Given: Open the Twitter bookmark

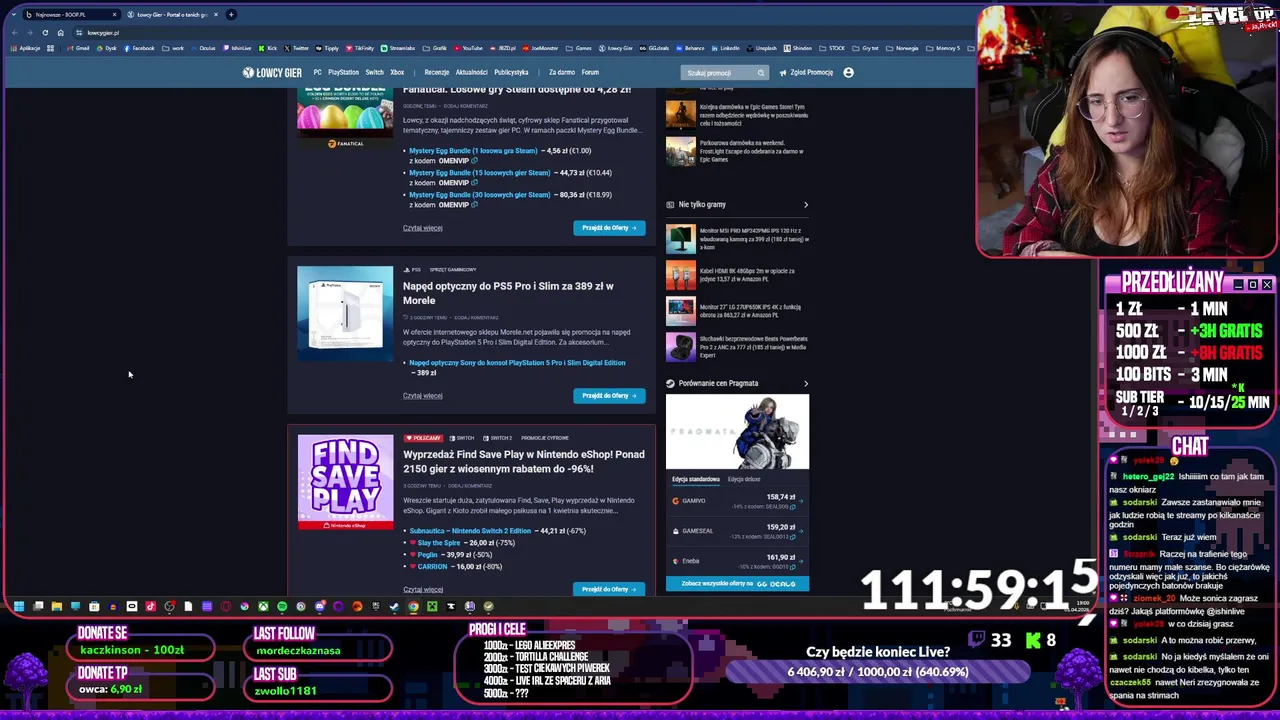Looking at the screenshot, I should coord(297,48).
